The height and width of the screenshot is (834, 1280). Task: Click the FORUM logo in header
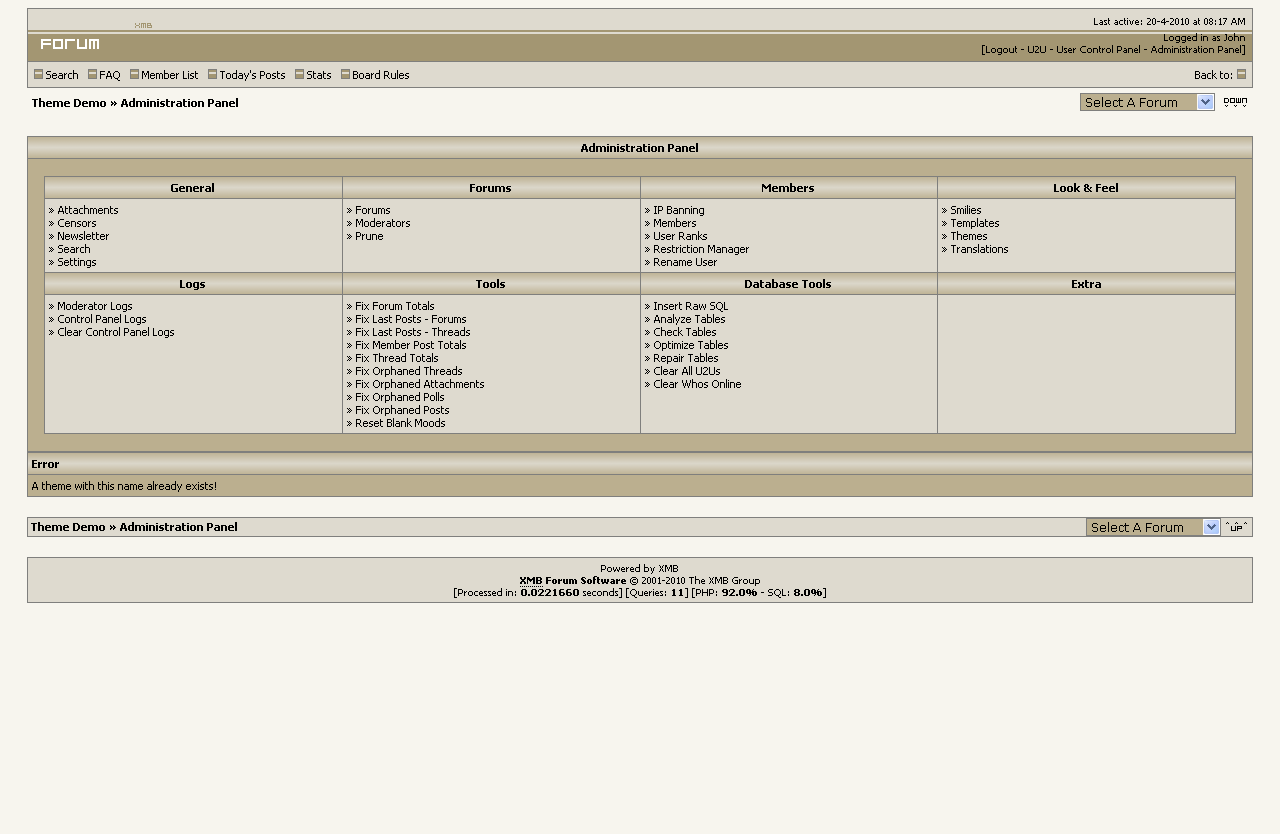(70, 44)
